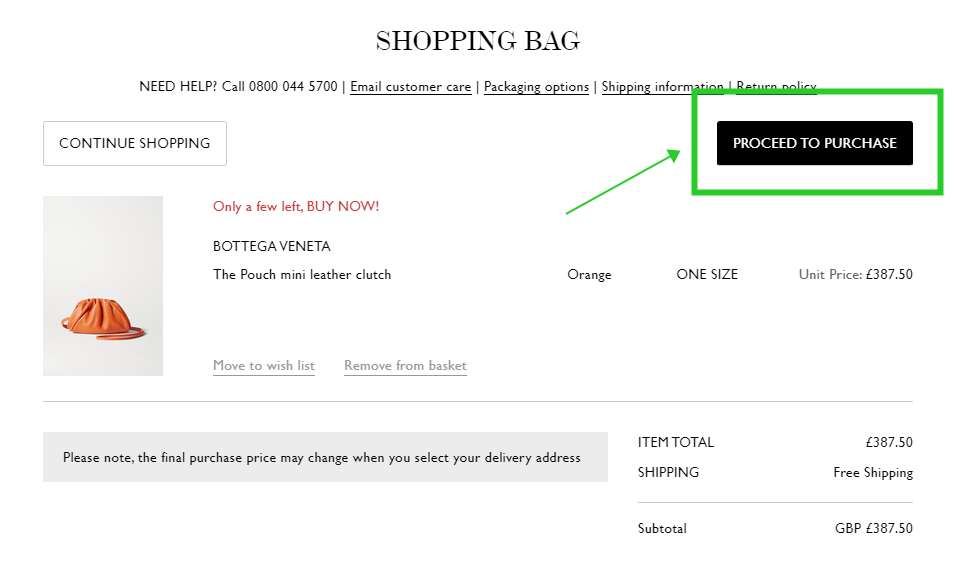Select The Pouch mini leather clutch title
The image size is (954, 568).
302,274
